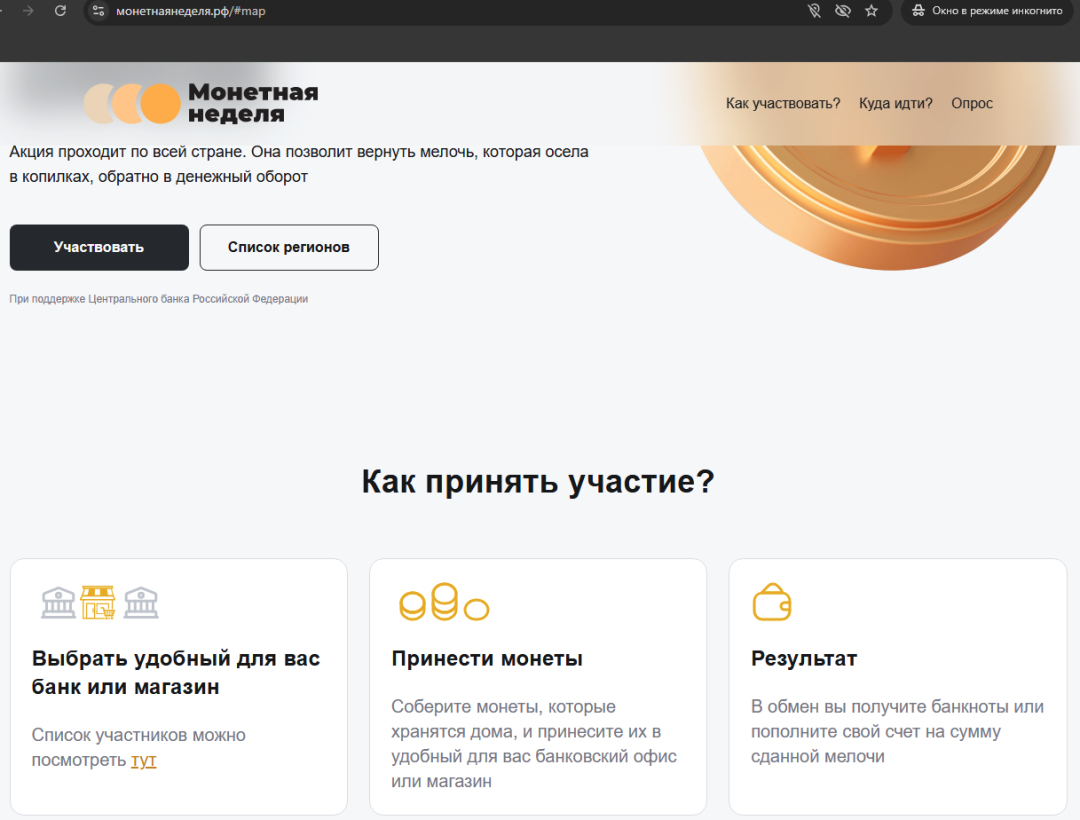Screen dimensions: 1080x820
Task: Click the Принести монеты card heading
Action: [487, 659]
